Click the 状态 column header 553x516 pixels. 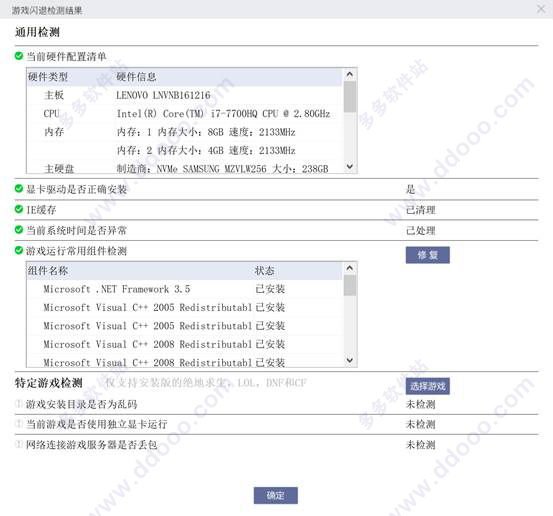point(265,271)
